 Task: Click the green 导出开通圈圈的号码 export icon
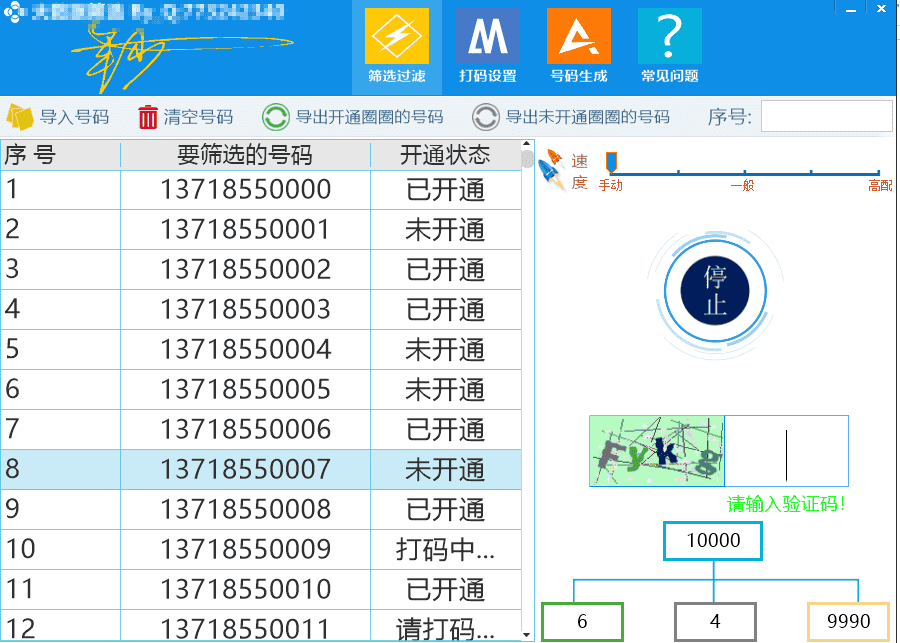click(276, 117)
